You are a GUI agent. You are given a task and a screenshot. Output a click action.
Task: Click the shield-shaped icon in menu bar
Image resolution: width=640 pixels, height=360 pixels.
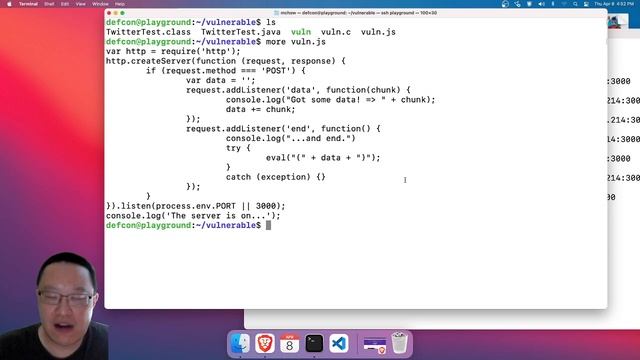529,4
